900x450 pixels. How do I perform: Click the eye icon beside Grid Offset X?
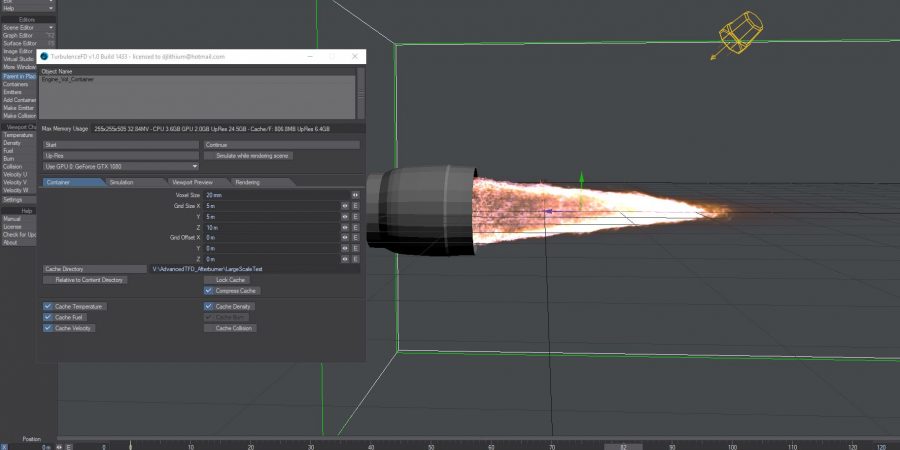click(345, 238)
